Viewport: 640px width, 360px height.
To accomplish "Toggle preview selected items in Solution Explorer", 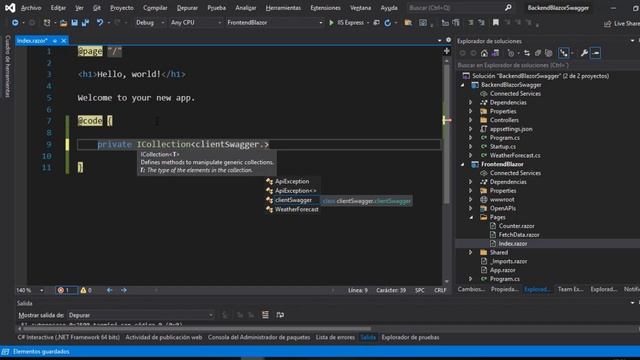I will point(596,53).
